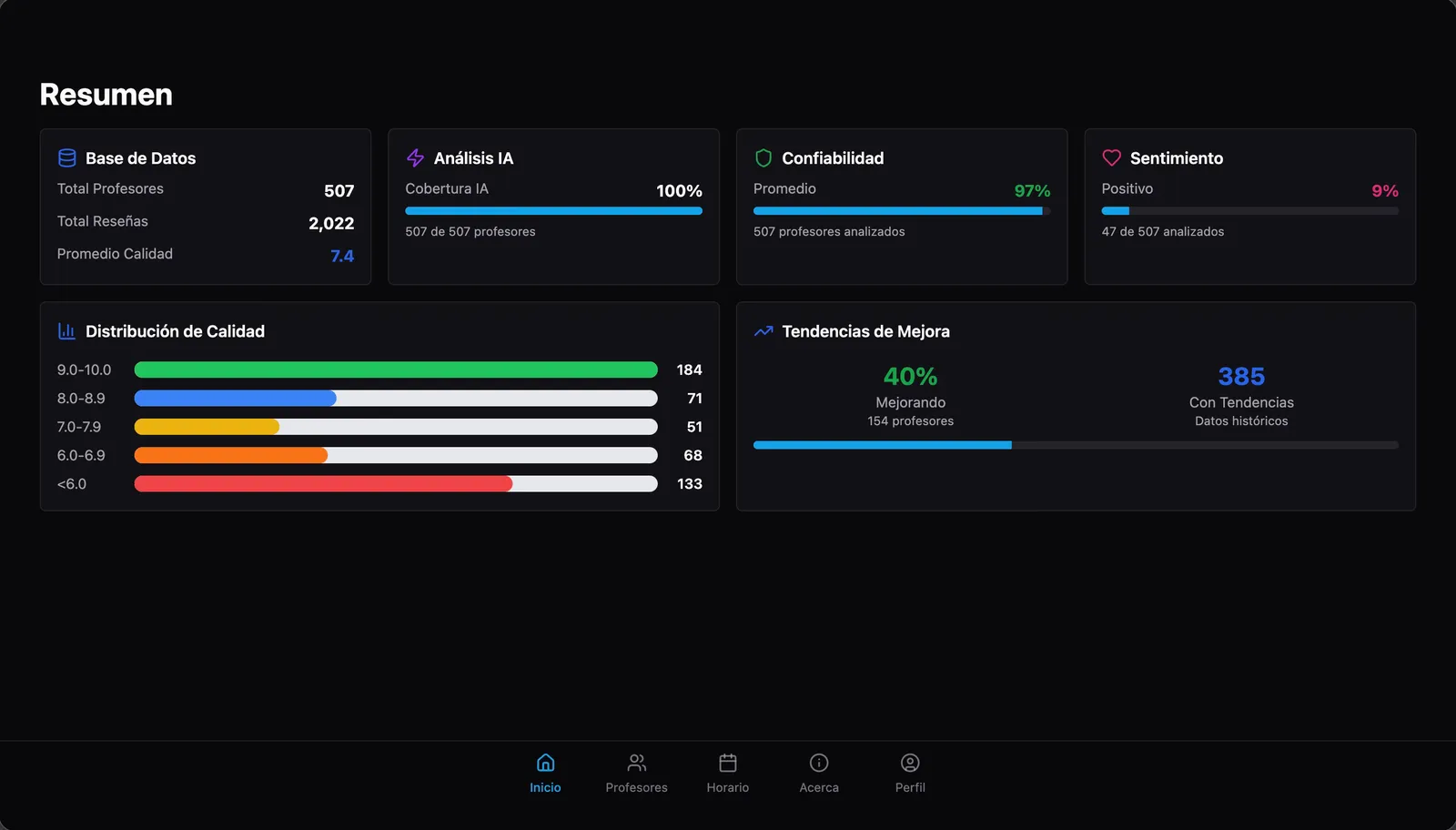Click the Sentimiento Positivo progress bar
The height and width of the screenshot is (830, 1456).
pos(1249,211)
